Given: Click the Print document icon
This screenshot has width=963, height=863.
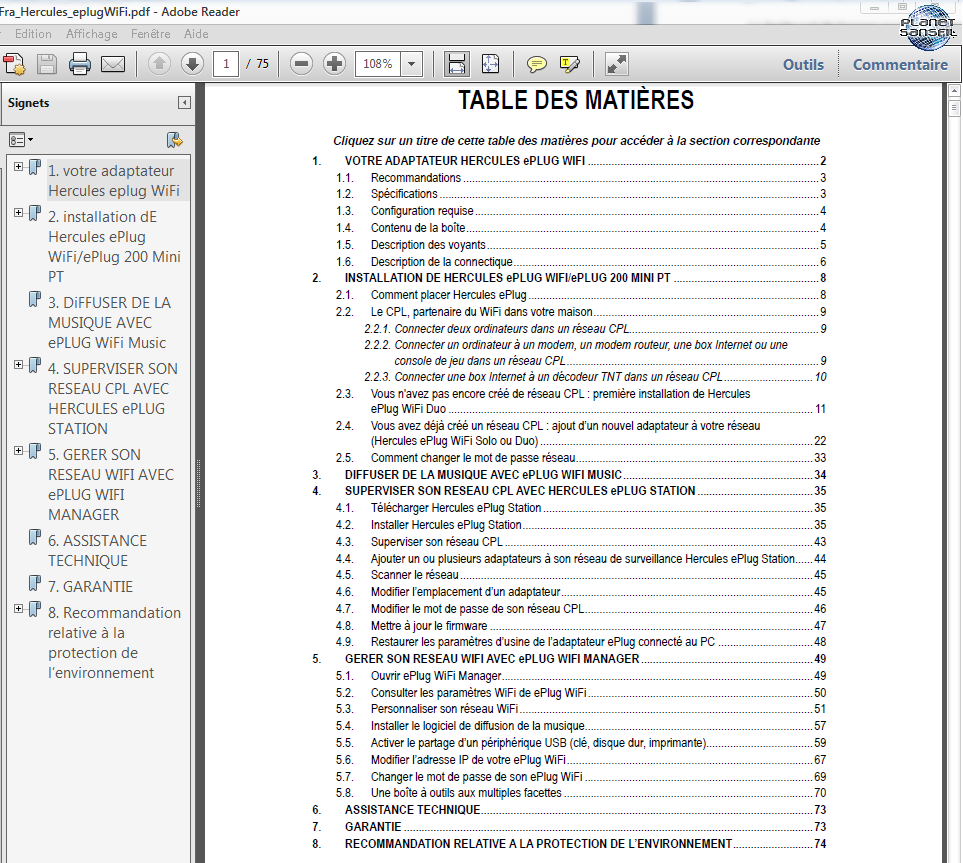Looking at the screenshot, I should [x=80, y=65].
